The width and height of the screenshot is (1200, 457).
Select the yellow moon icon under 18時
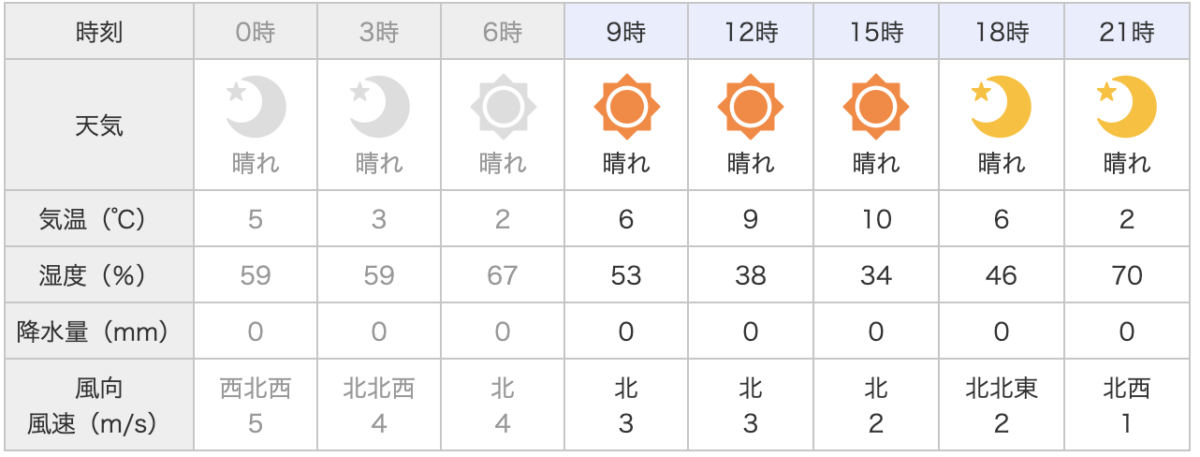1001,105
